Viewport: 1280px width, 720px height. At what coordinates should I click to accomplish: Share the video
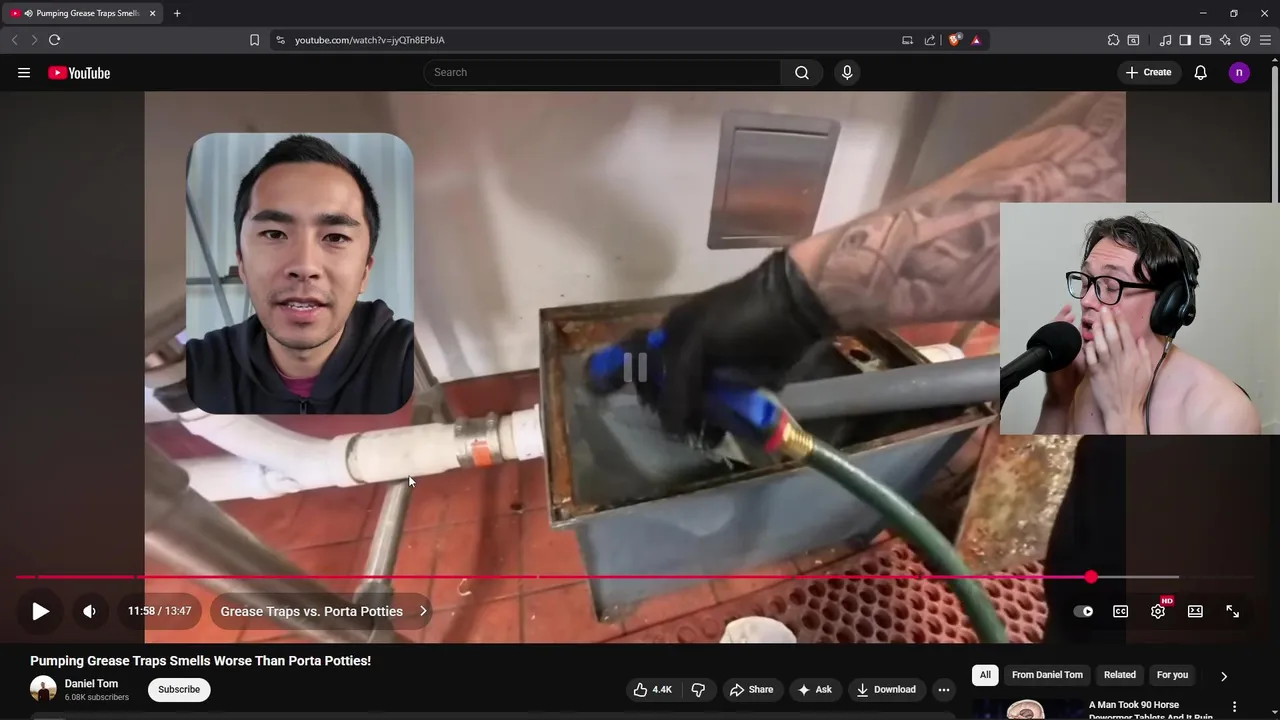pos(751,689)
